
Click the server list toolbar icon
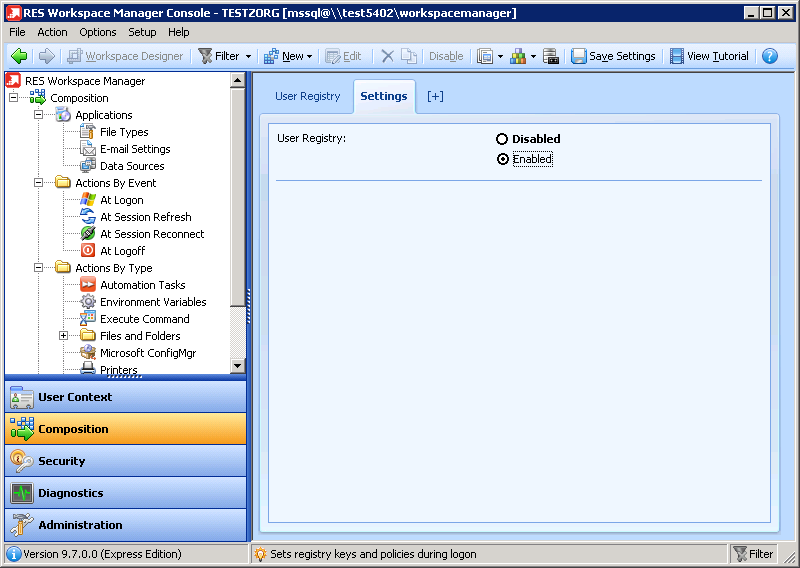pos(551,56)
